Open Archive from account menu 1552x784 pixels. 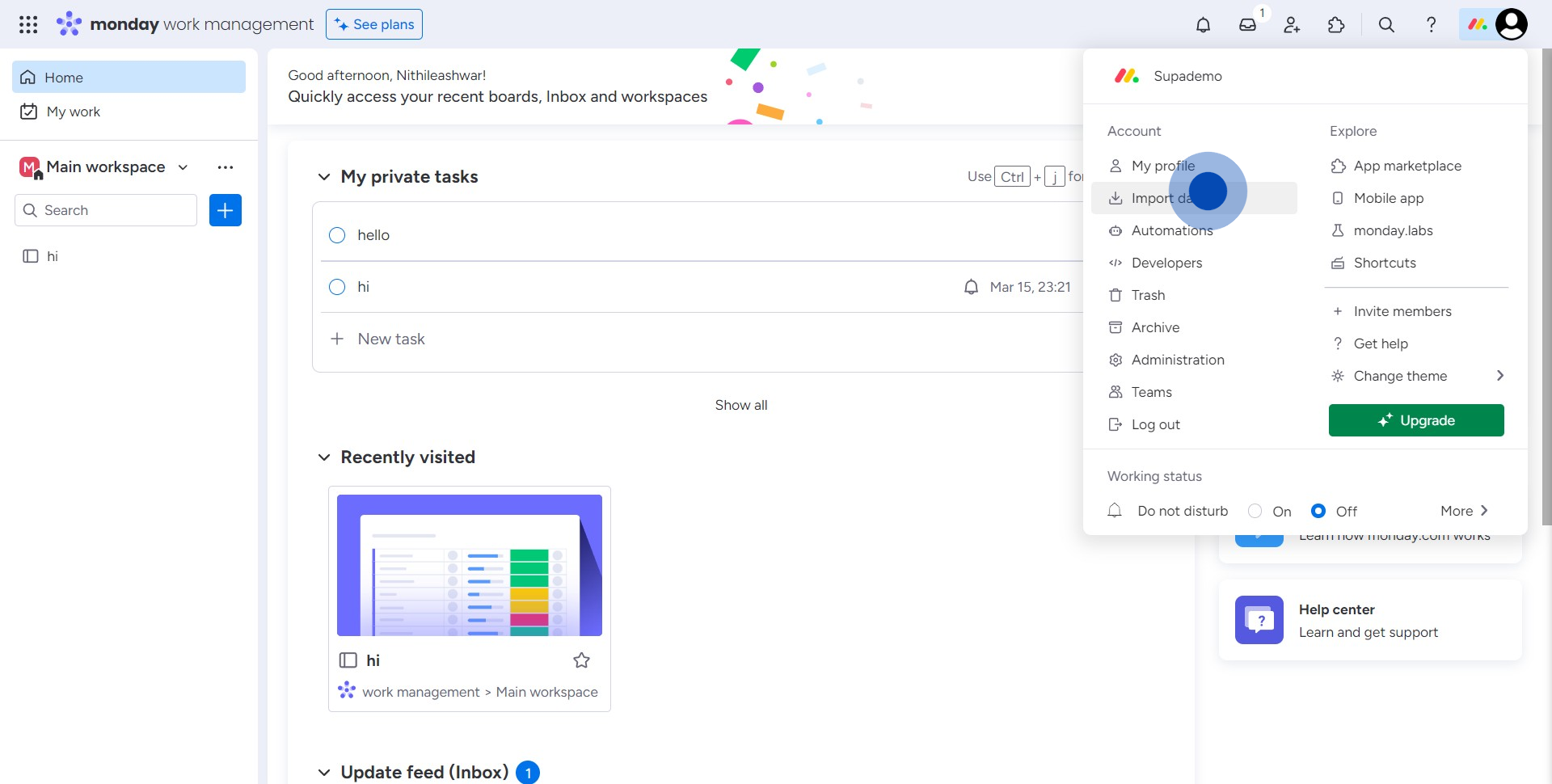(1194, 327)
